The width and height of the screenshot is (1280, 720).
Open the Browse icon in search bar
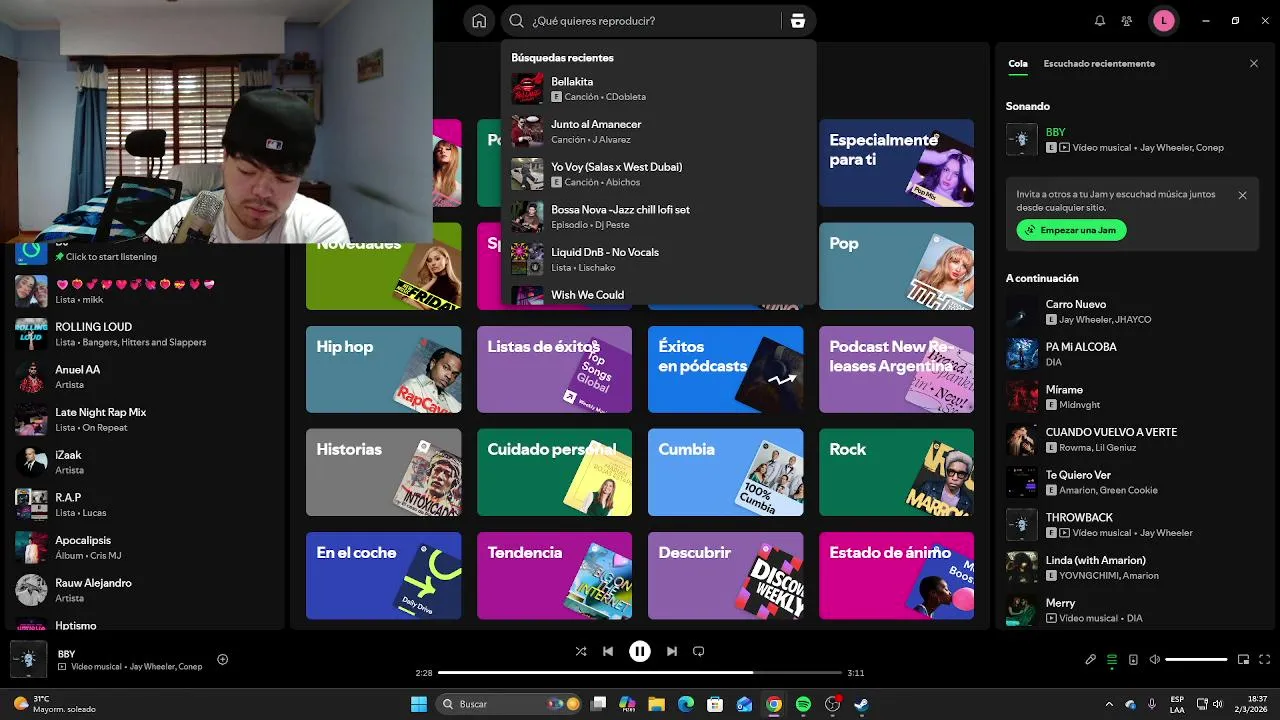tap(797, 21)
